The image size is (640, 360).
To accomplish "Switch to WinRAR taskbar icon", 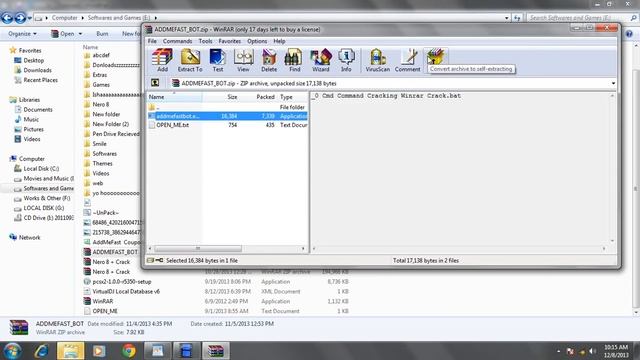I will (x=216, y=351).
